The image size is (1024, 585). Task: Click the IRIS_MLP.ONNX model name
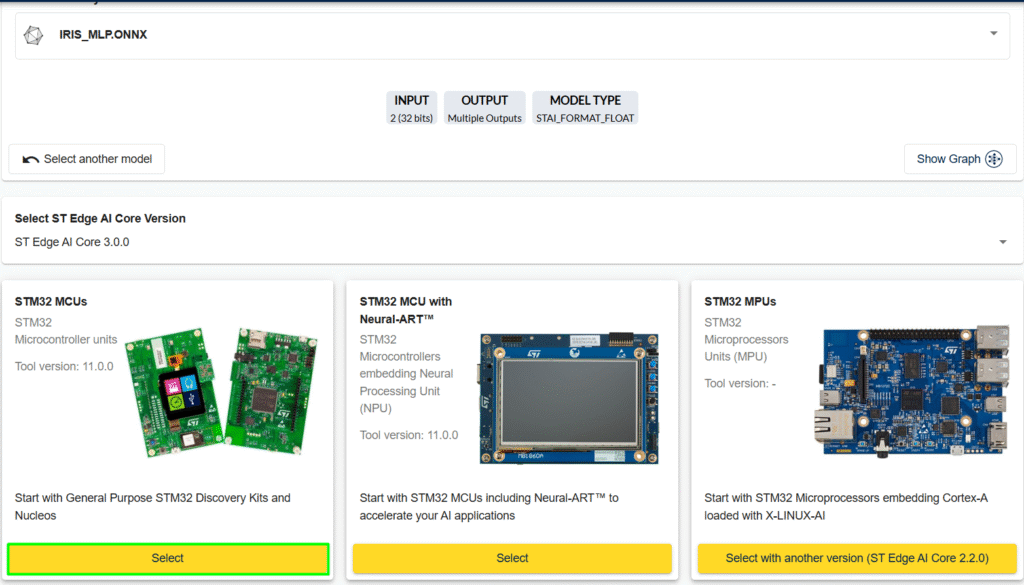[103, 35]
